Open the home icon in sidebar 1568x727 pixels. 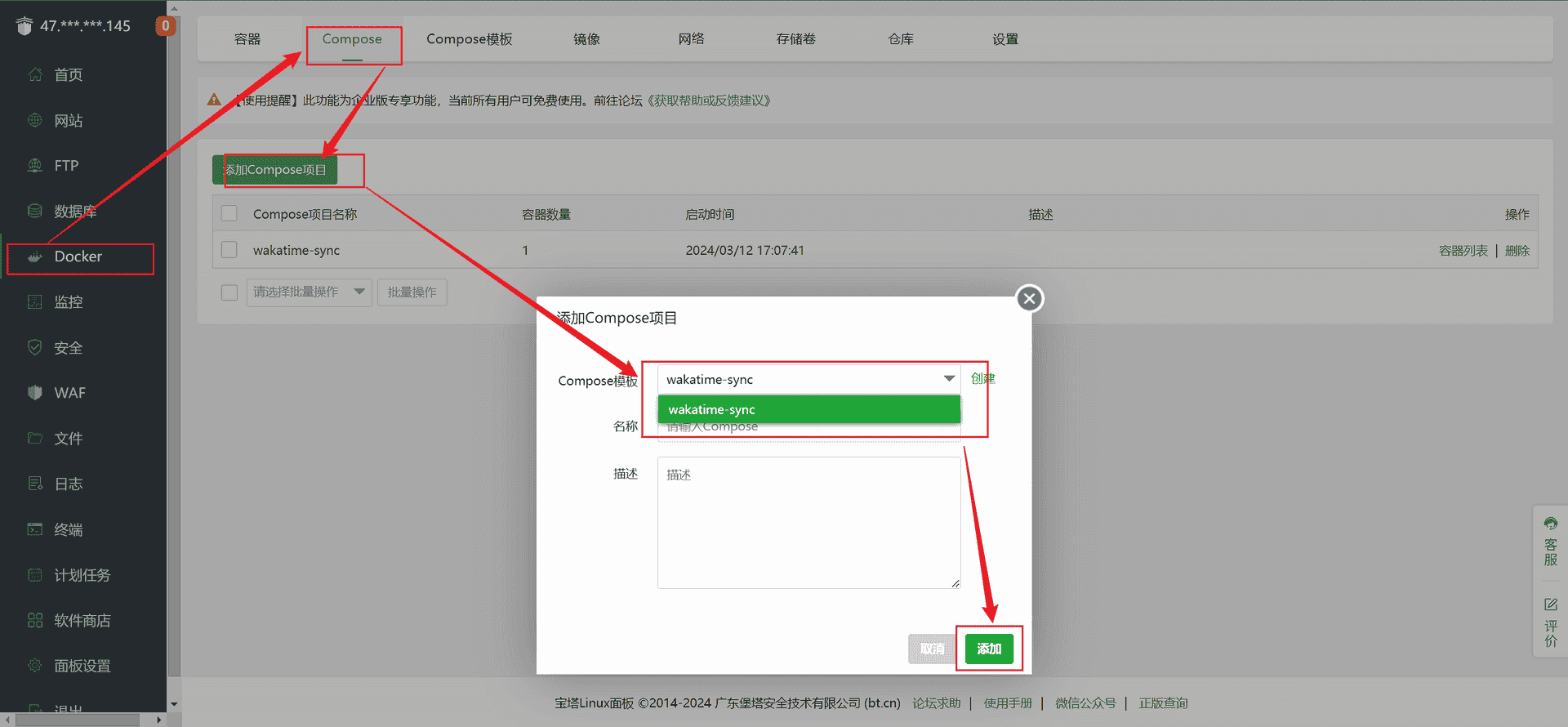coord(35,75)
